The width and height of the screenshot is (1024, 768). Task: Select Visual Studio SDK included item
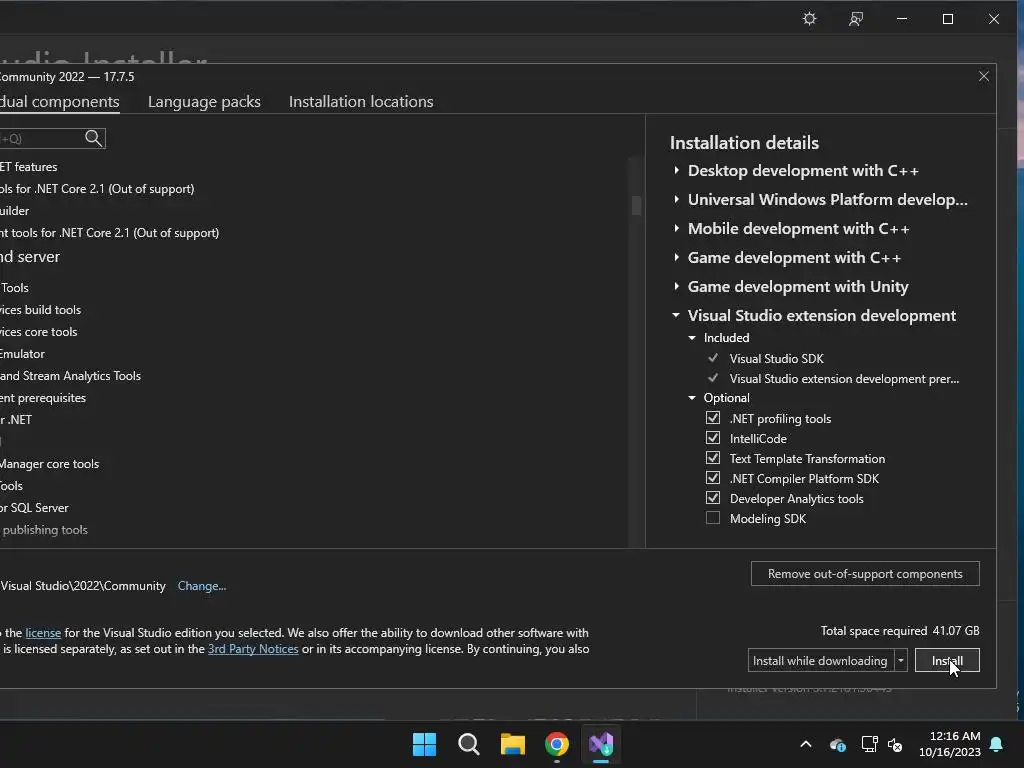[x=776, y=359]
